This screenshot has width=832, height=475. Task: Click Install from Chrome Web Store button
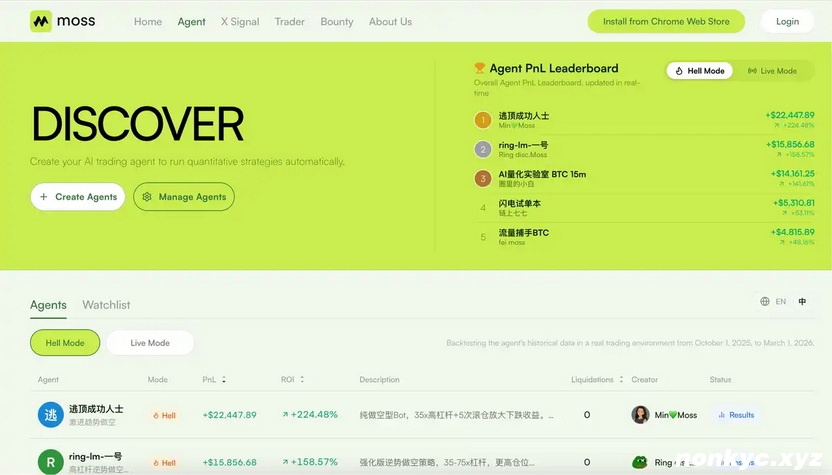point(666,21)
